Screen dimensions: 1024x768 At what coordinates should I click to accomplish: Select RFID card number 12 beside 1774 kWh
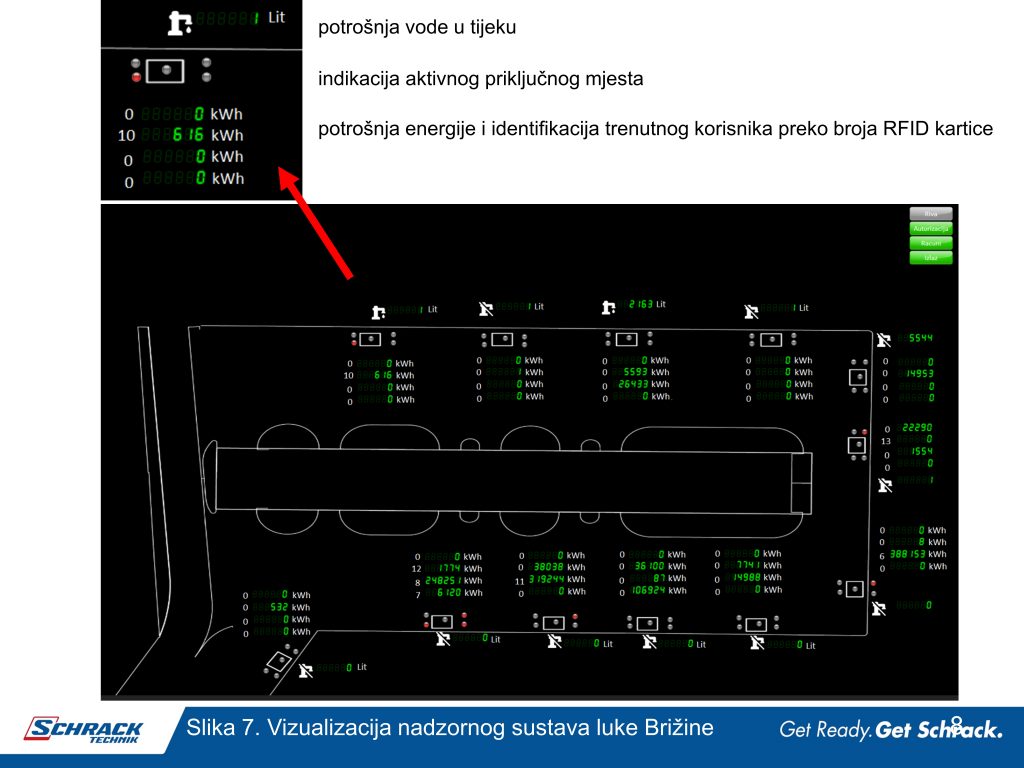[417, 569]
